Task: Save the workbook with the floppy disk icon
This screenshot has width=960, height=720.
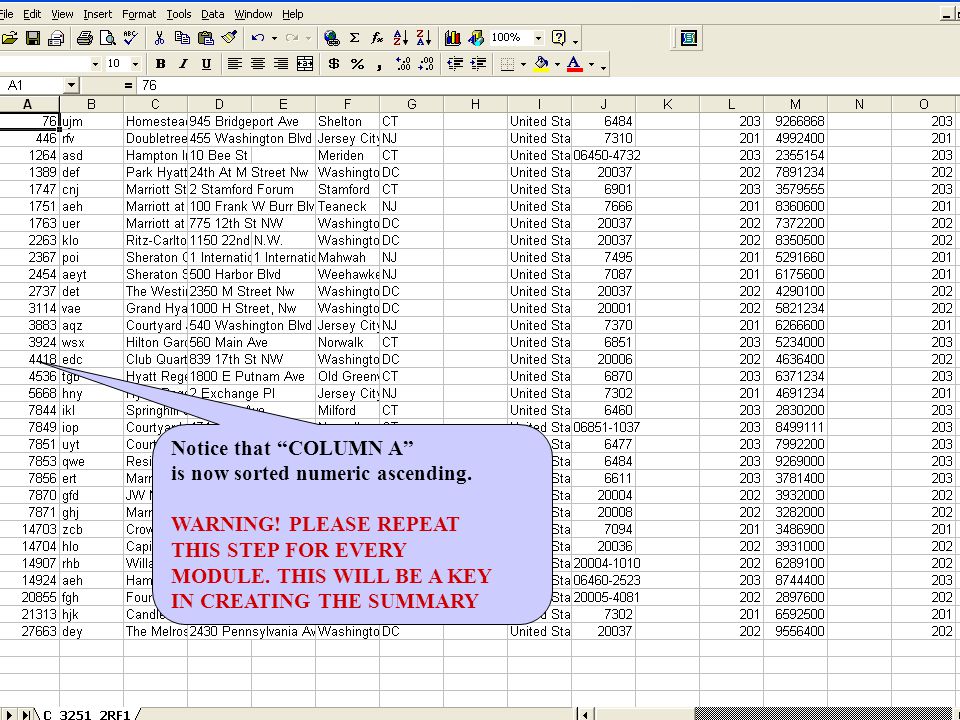Action: pyautogui.click(x=32, y=39)
